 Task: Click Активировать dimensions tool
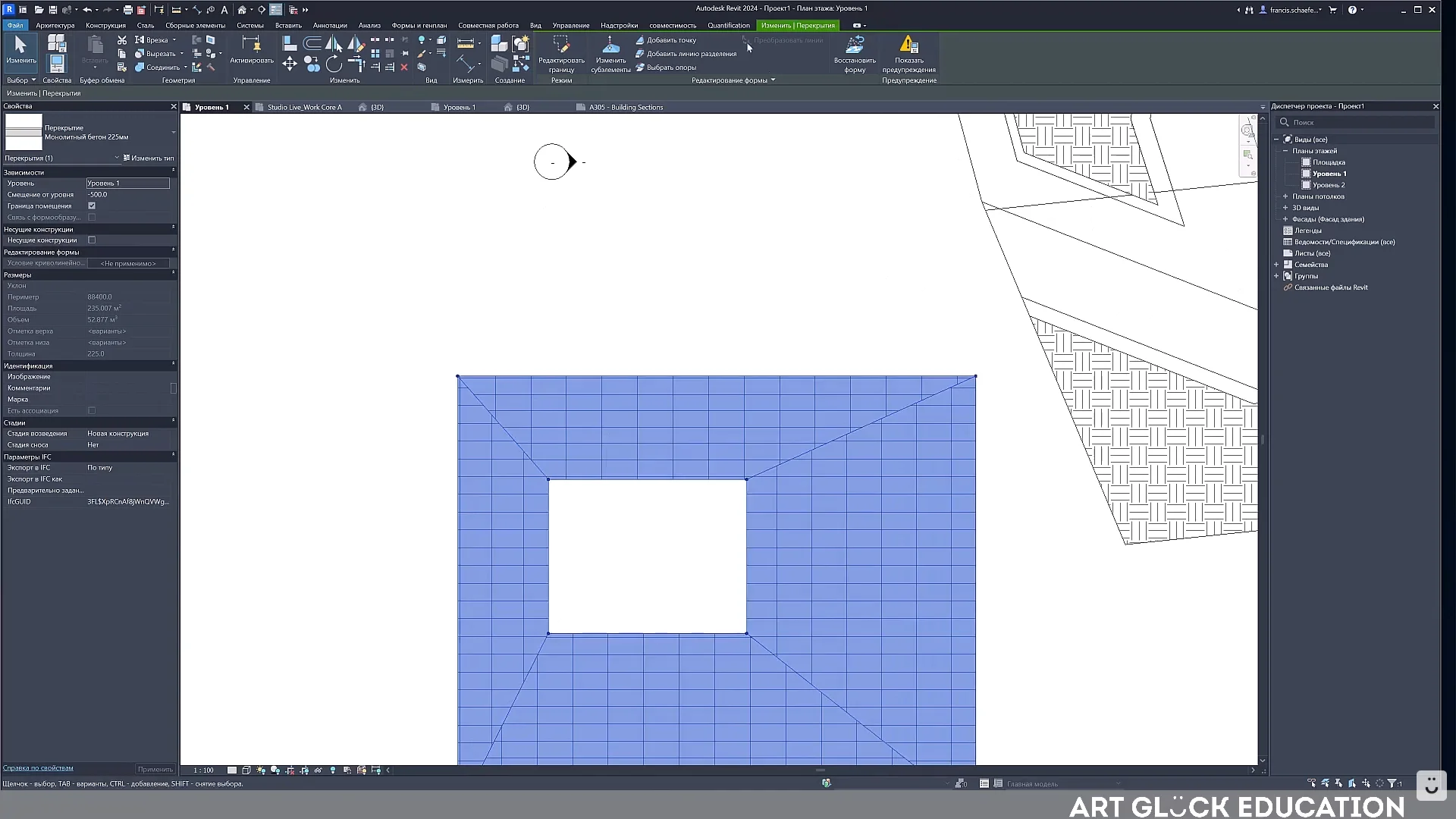pos(251,50)
